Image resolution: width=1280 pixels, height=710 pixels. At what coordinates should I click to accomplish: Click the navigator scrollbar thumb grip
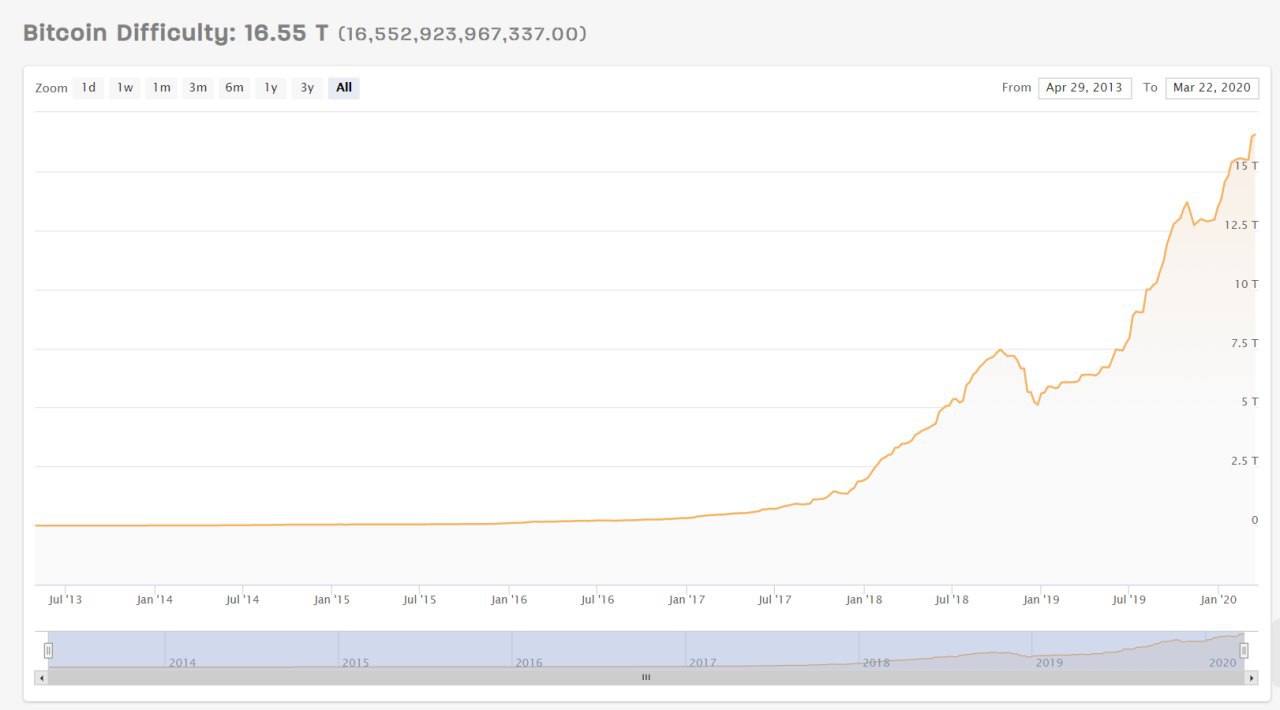click(646, 677)
